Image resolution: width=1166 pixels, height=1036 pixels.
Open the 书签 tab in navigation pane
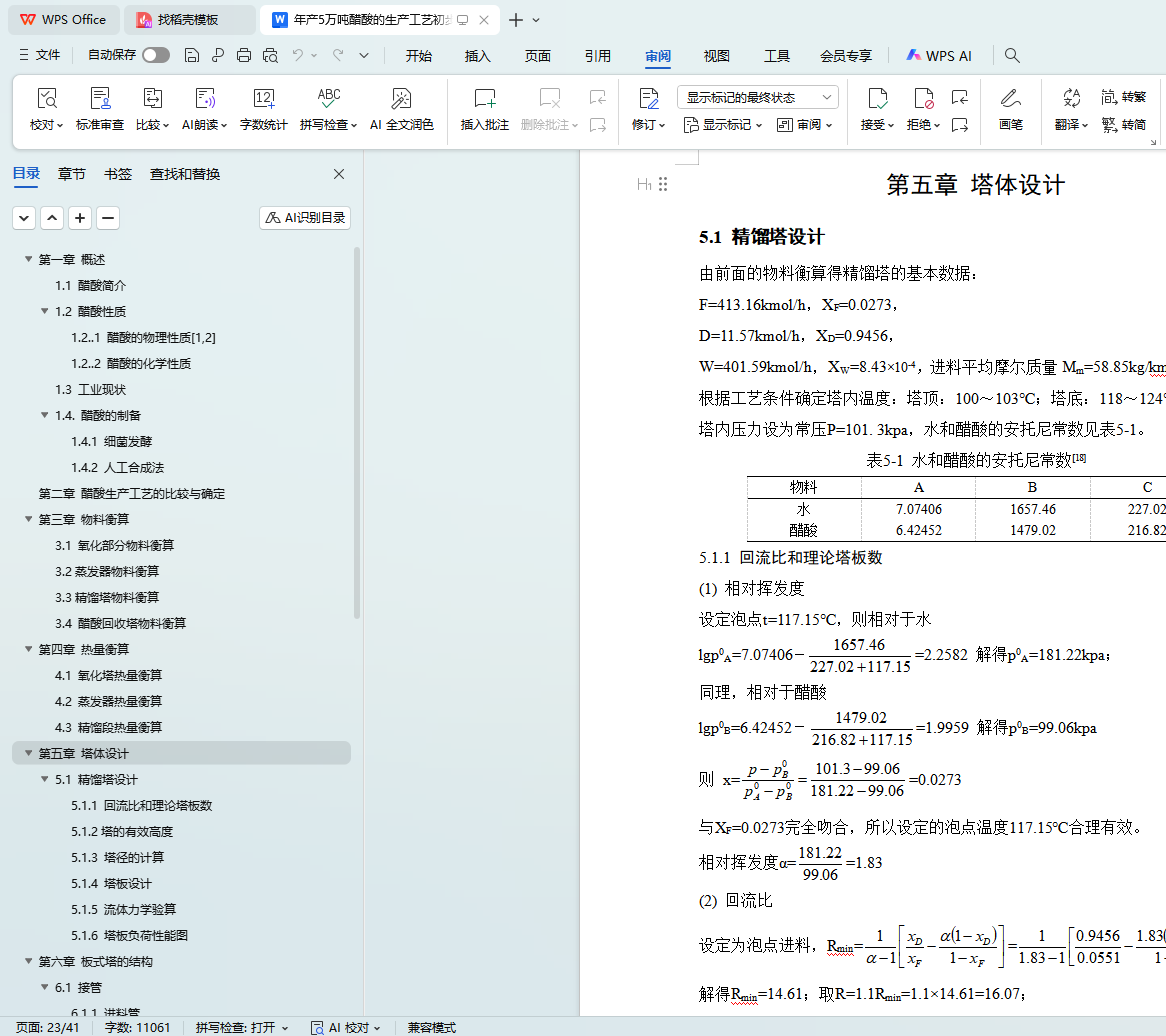(118, 174)
